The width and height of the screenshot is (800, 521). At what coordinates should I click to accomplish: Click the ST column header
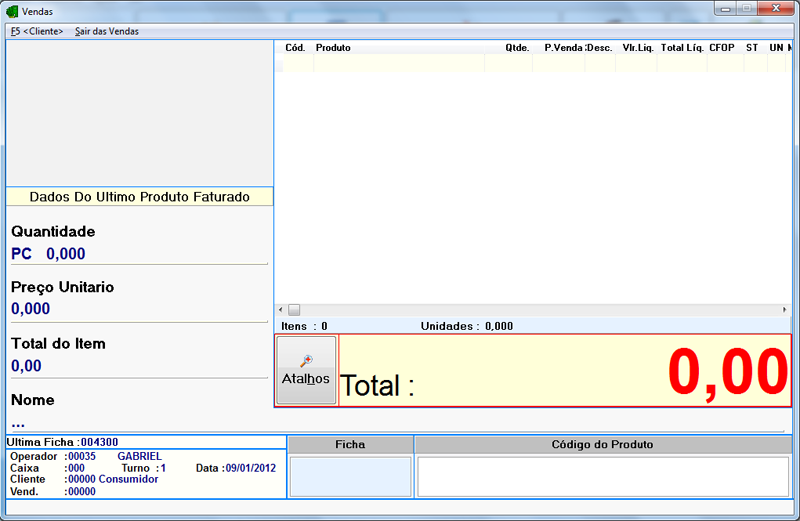point(752,47)
